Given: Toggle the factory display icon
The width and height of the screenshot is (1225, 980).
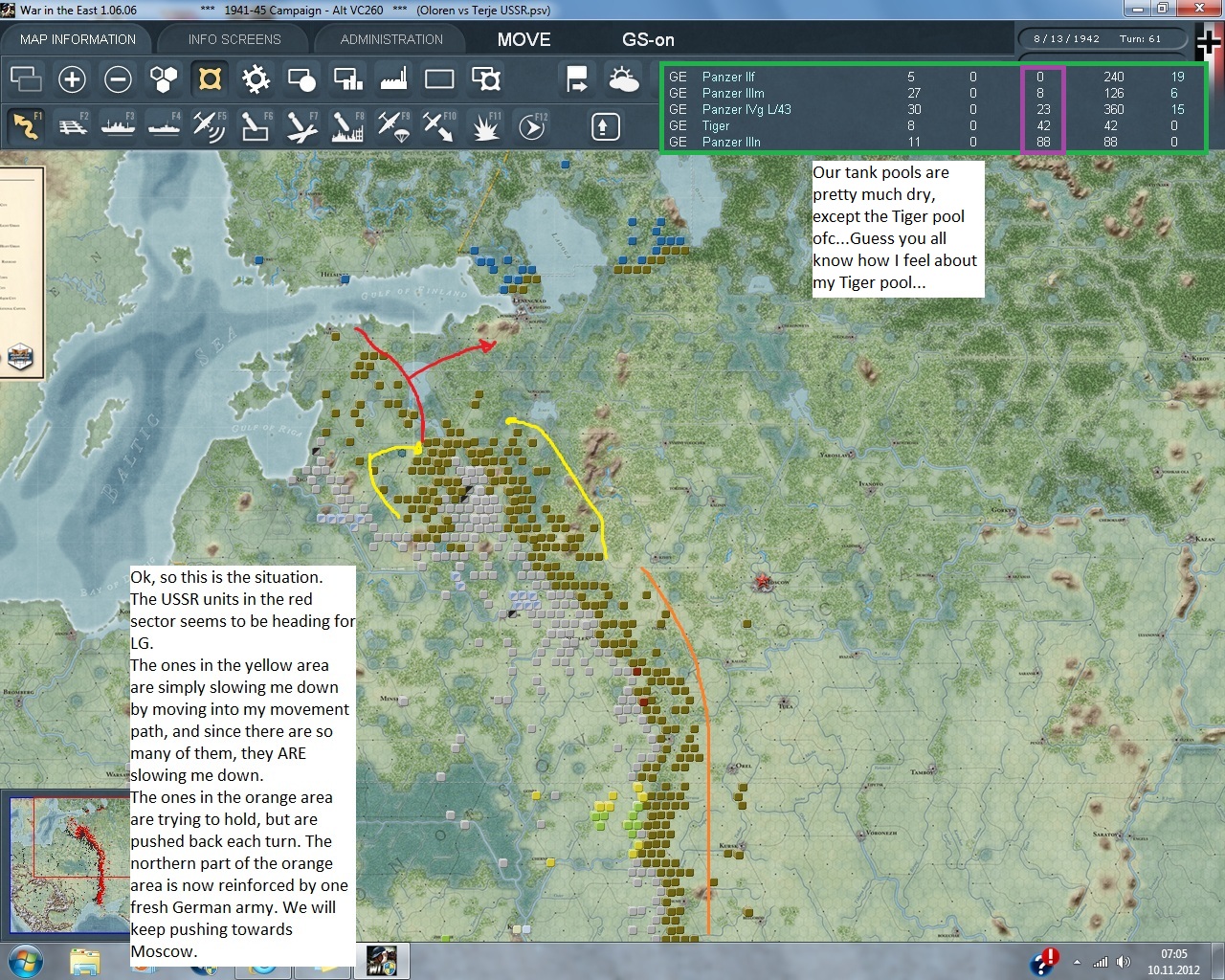Looking at the screenshot, I should (393, 78).
